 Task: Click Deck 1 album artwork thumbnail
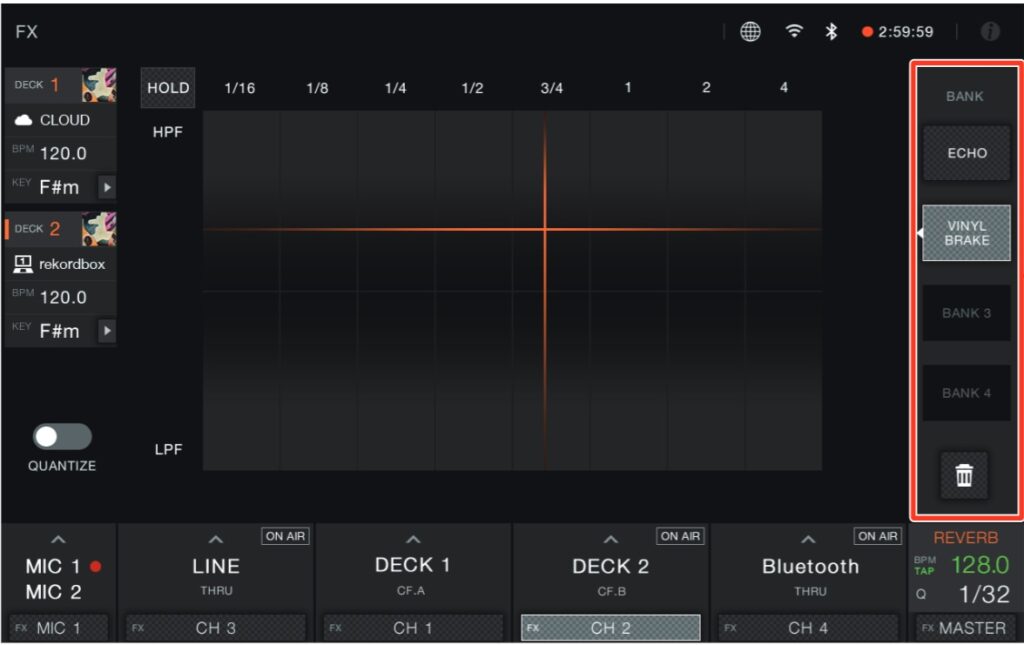[x=99, y=85]
